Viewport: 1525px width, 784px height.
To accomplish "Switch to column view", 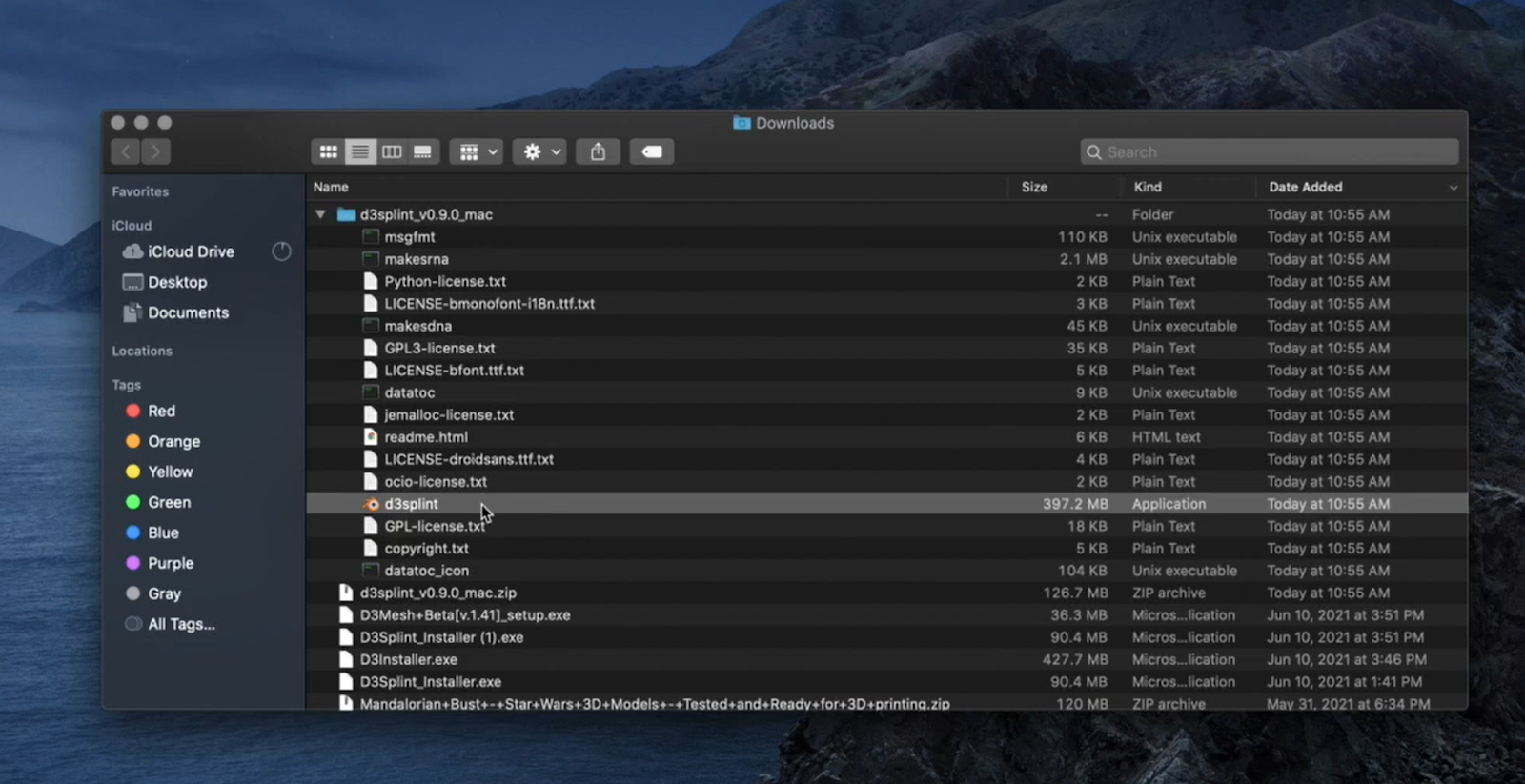I will [x=391, y=151].
